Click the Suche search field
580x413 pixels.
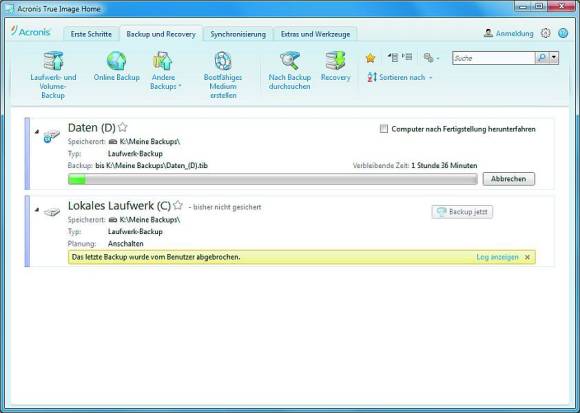click(x=493, y=58)
